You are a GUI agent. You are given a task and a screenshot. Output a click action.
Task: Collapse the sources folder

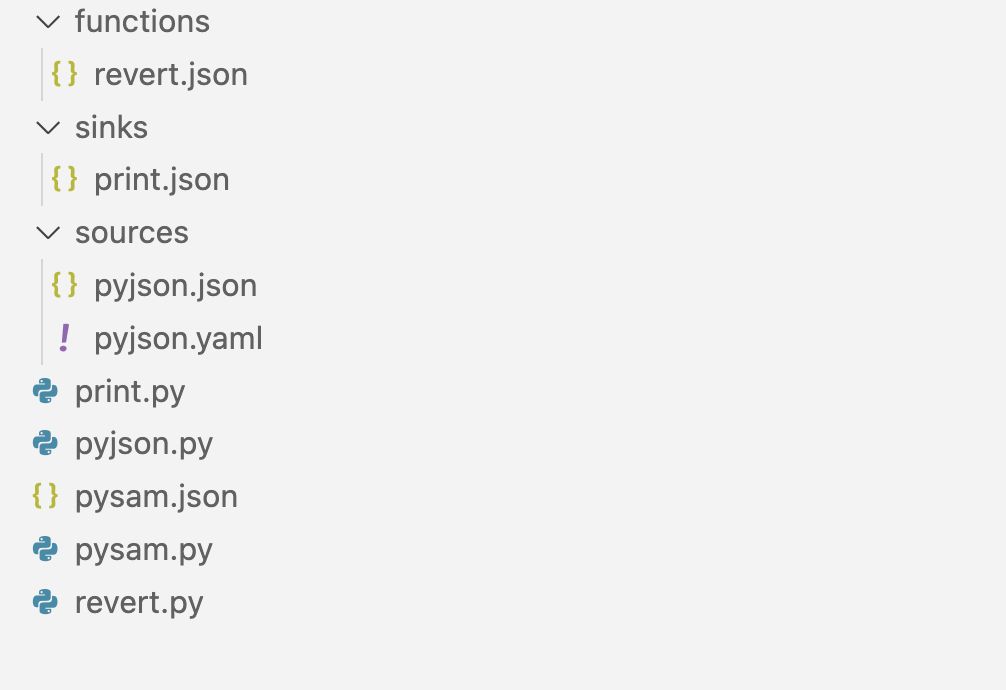click(47, 232)
